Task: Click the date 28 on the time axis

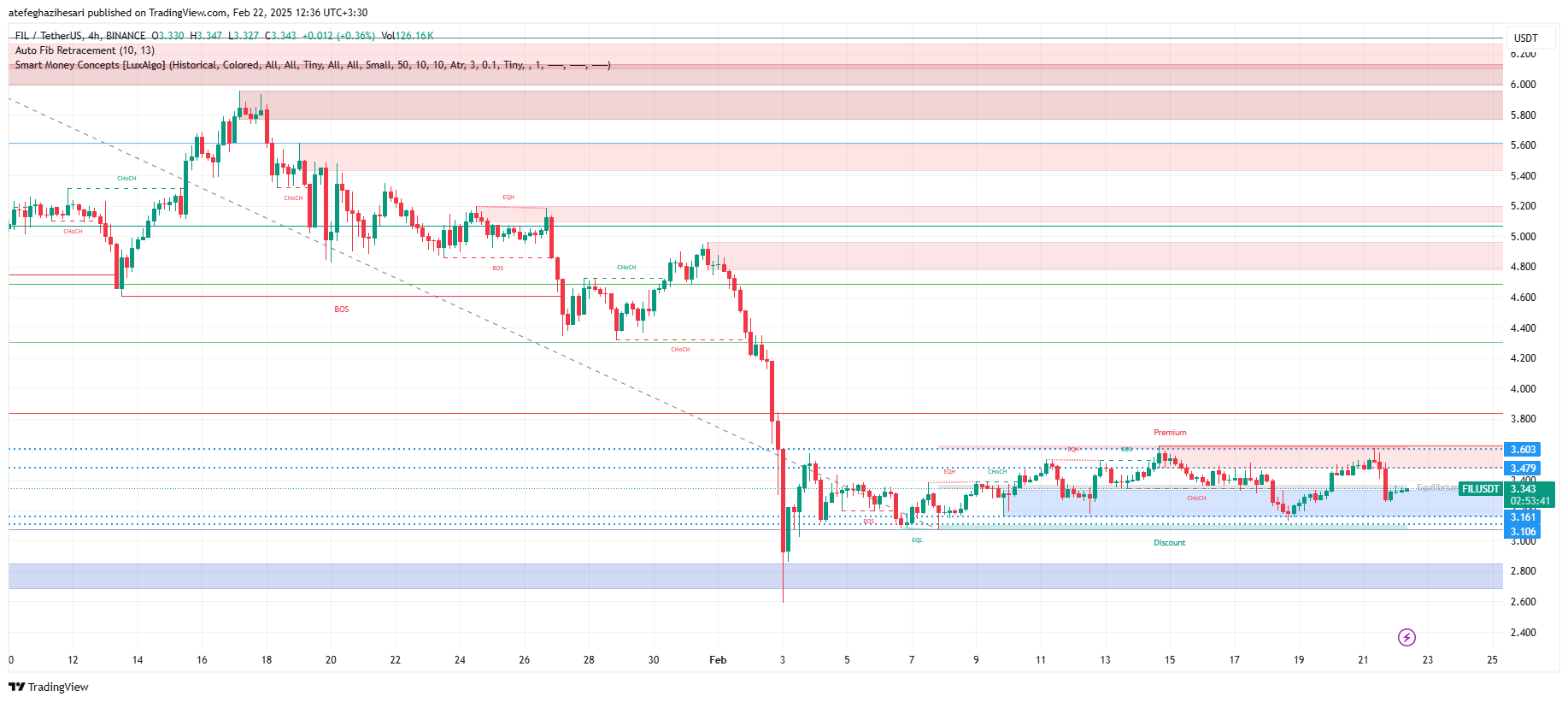Action: click(589, 660)
